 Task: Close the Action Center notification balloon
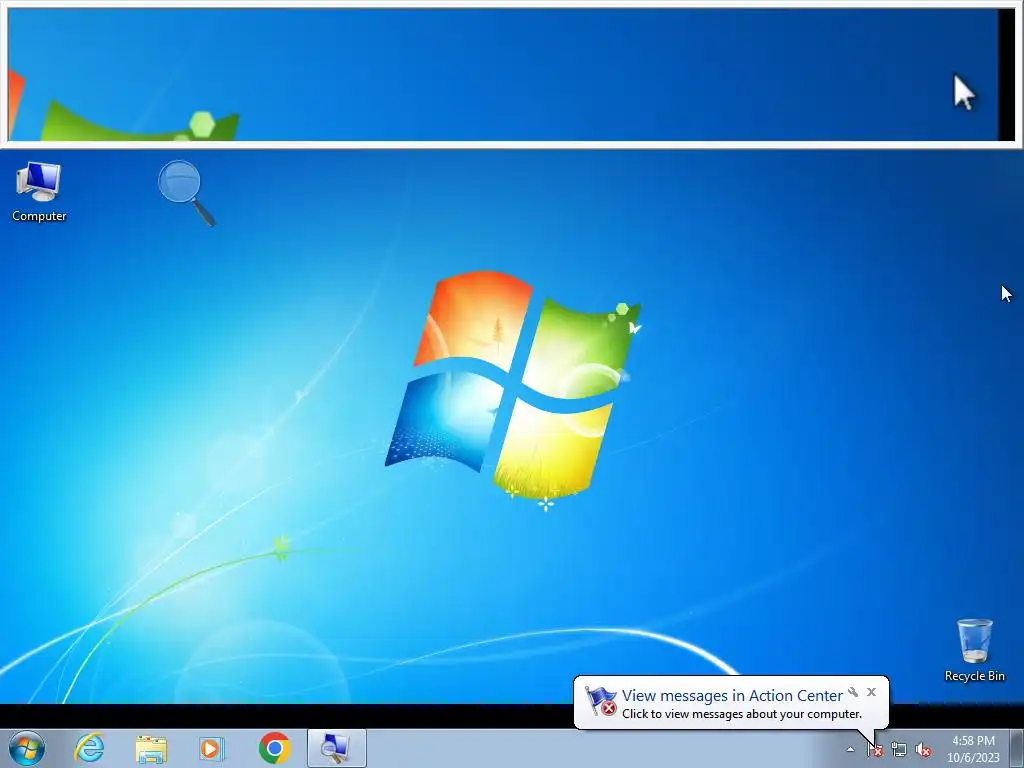point(871,692)
